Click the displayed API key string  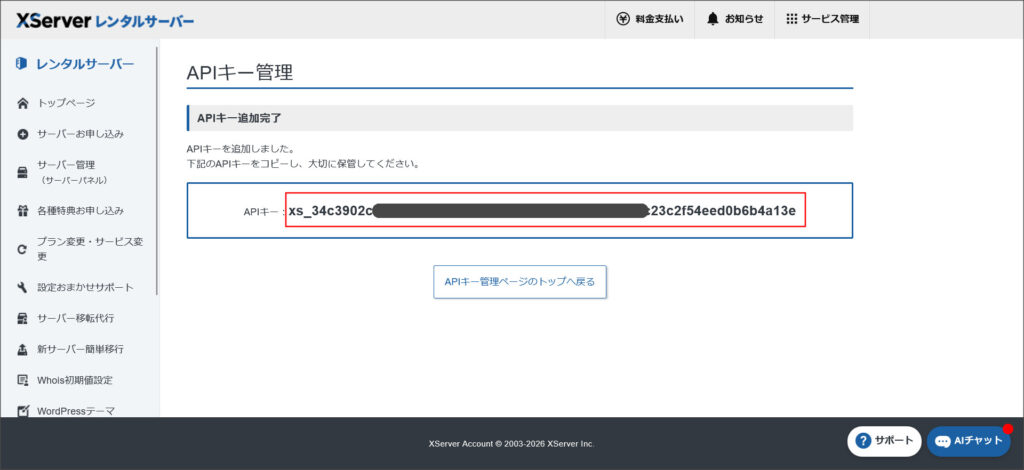(x=542, y=211)
